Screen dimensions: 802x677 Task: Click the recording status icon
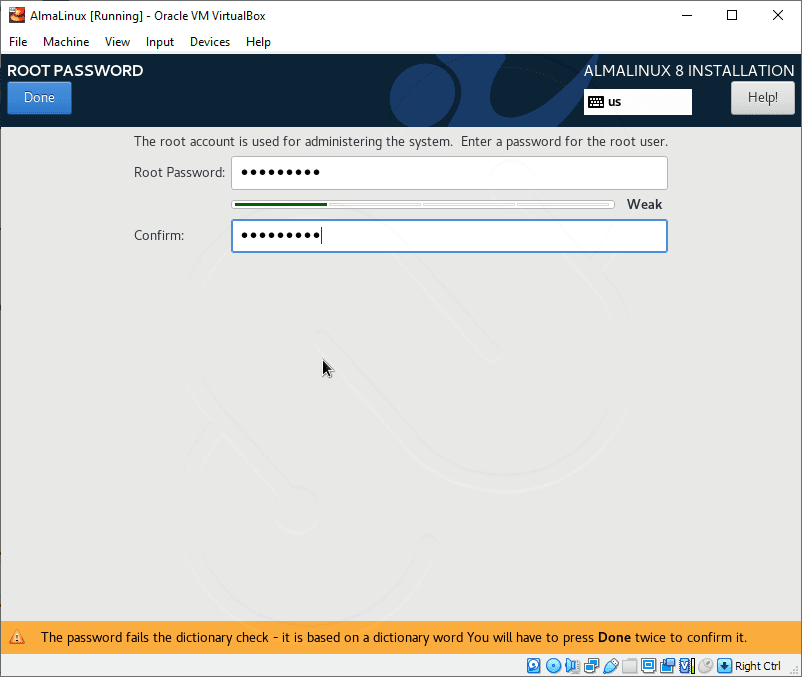[667, 665]
